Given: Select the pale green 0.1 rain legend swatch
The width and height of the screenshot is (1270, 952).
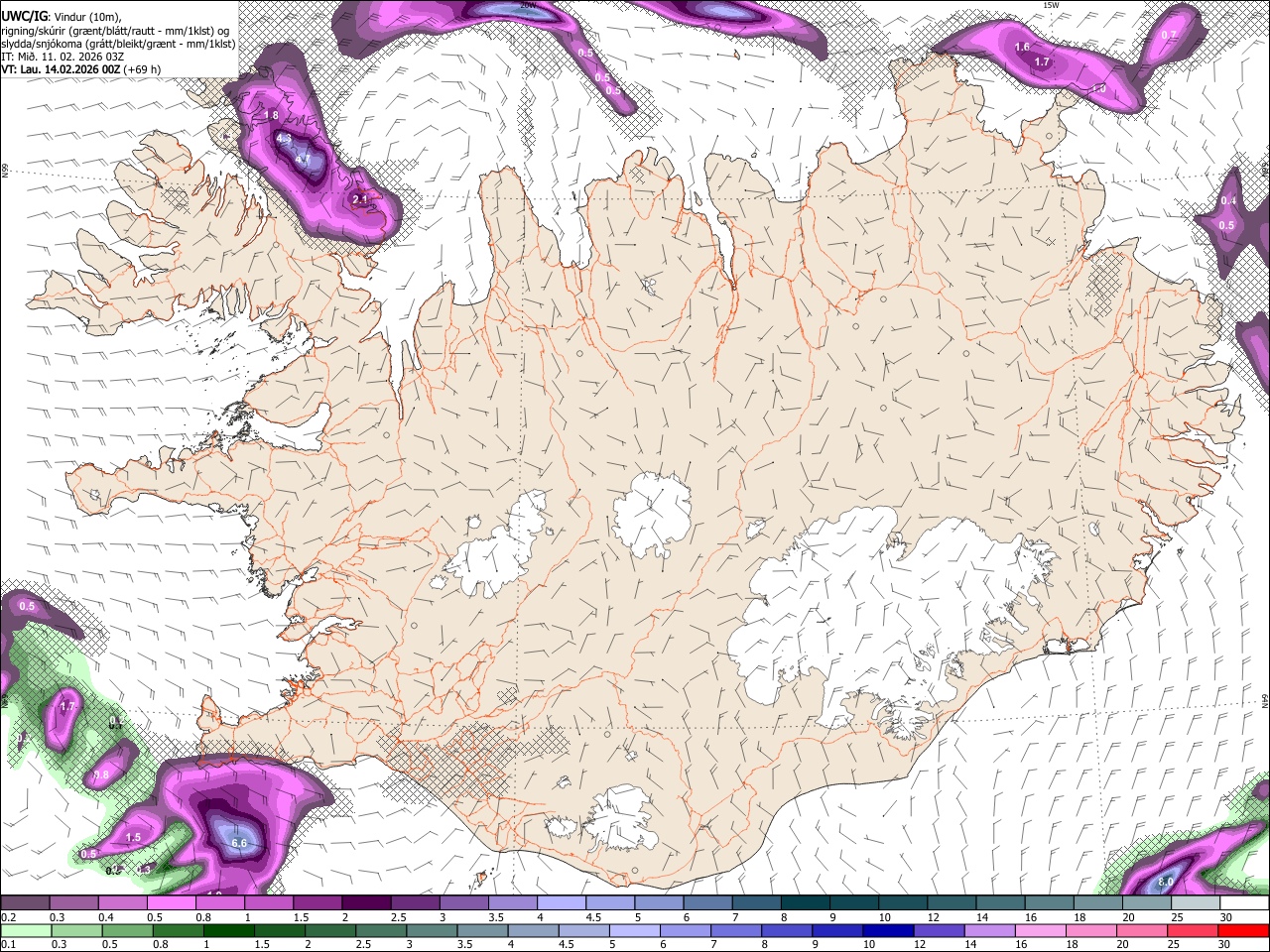Looking at the screenshot, I should [x=25, y=930].
